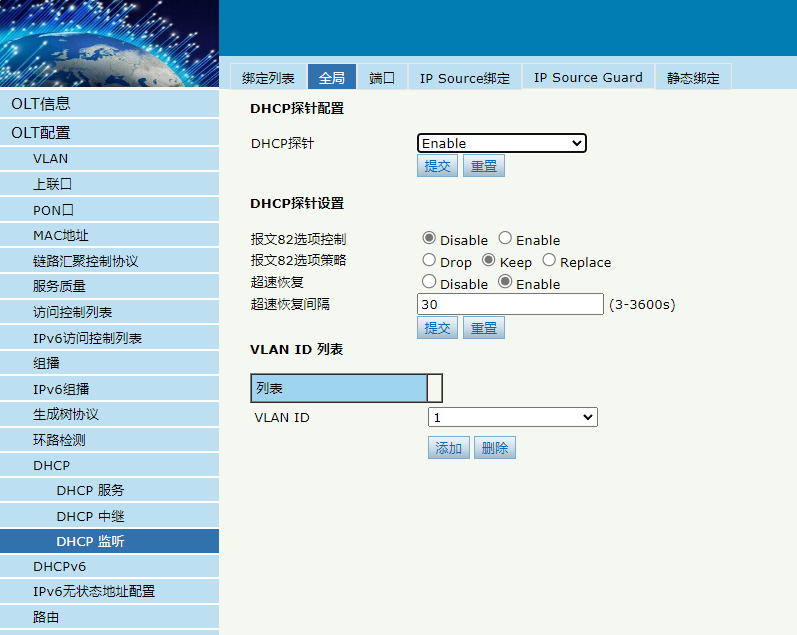Open the DHCP探针 Enable dropdown
The image size is (797, 635).
[502, 143]
